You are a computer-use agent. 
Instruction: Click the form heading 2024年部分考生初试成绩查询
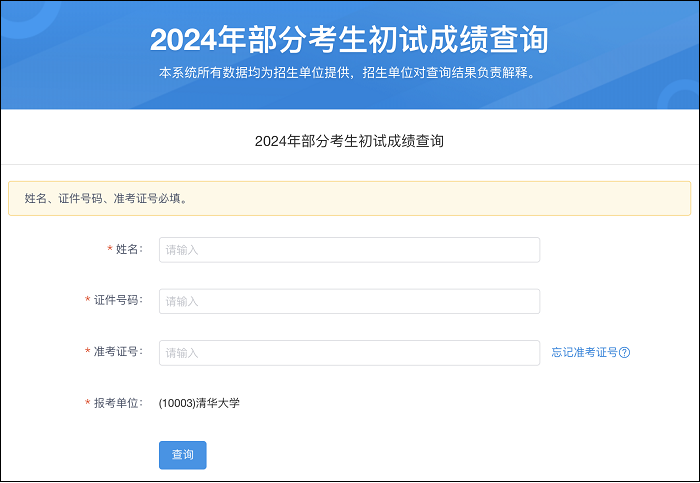tap(349, 141)
